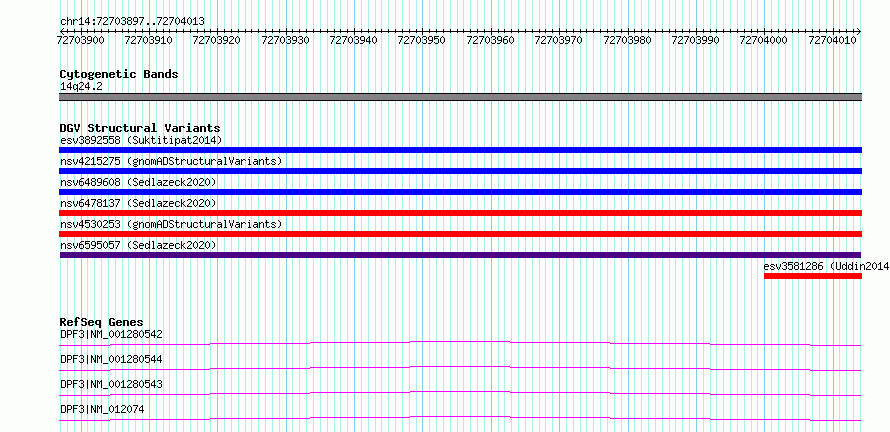Click the red bar for nsv4530253
The height and width of the screenshot is (432, 890).
click(460, 234)
